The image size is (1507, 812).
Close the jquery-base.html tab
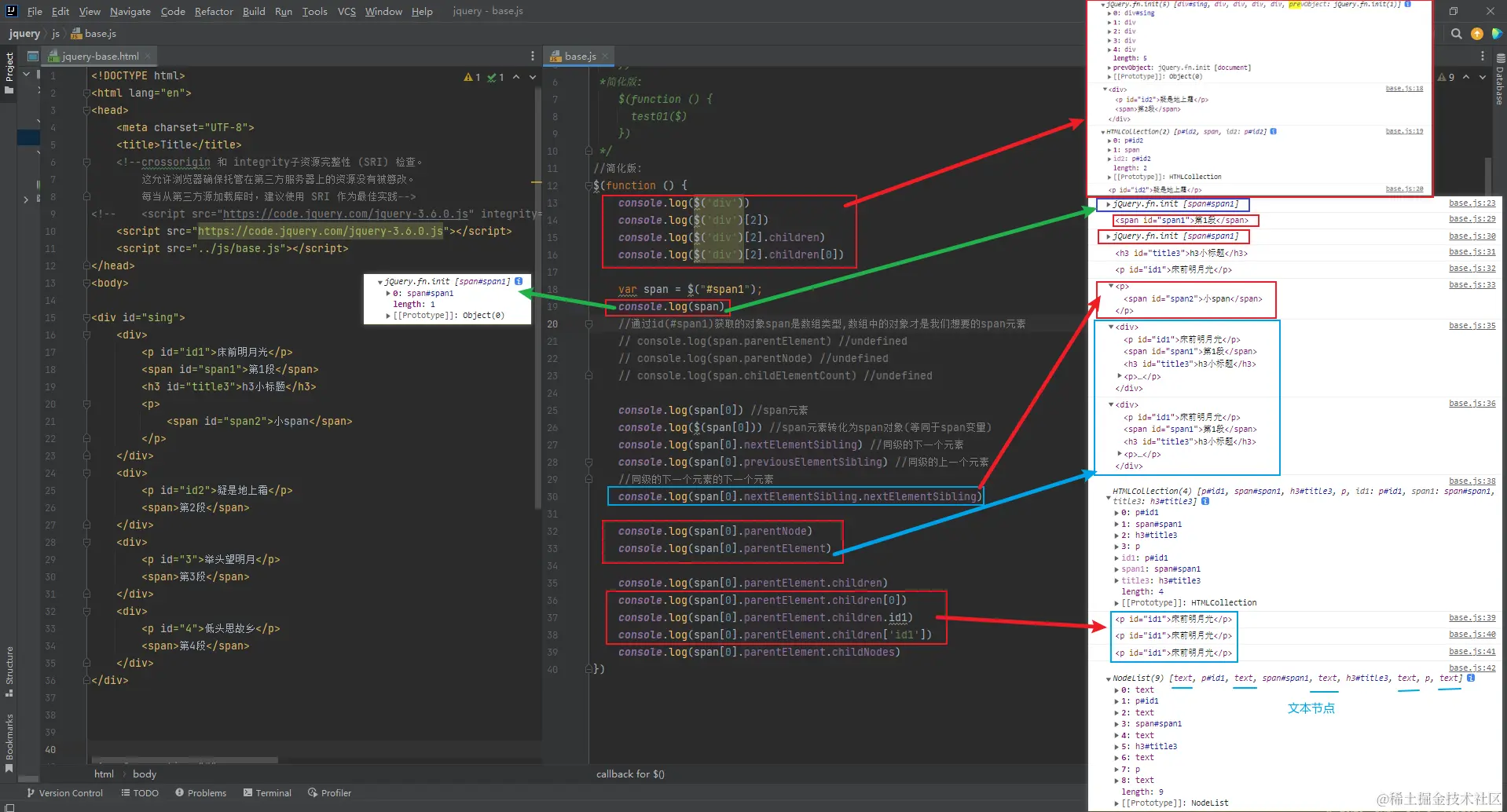tap(148, 56)
